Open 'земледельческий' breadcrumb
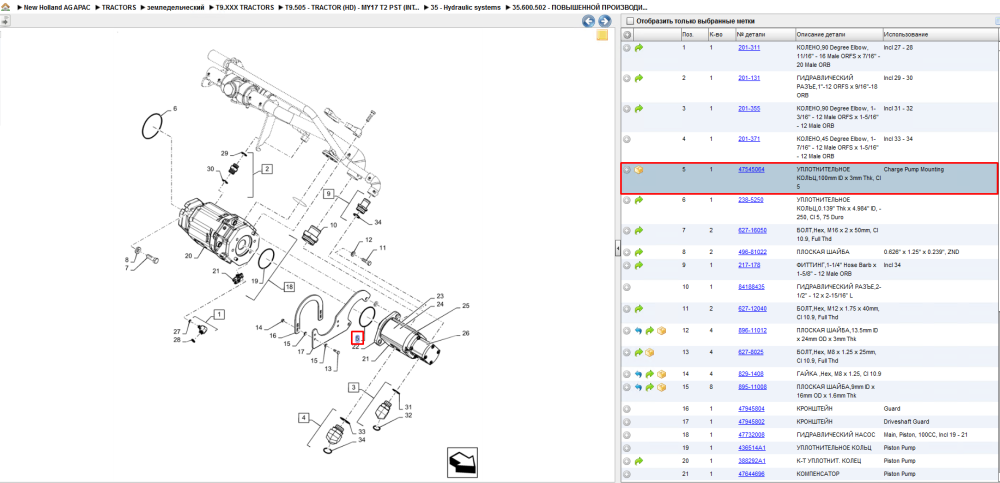This screenshot has width=1000, height=483. (175, 8)
